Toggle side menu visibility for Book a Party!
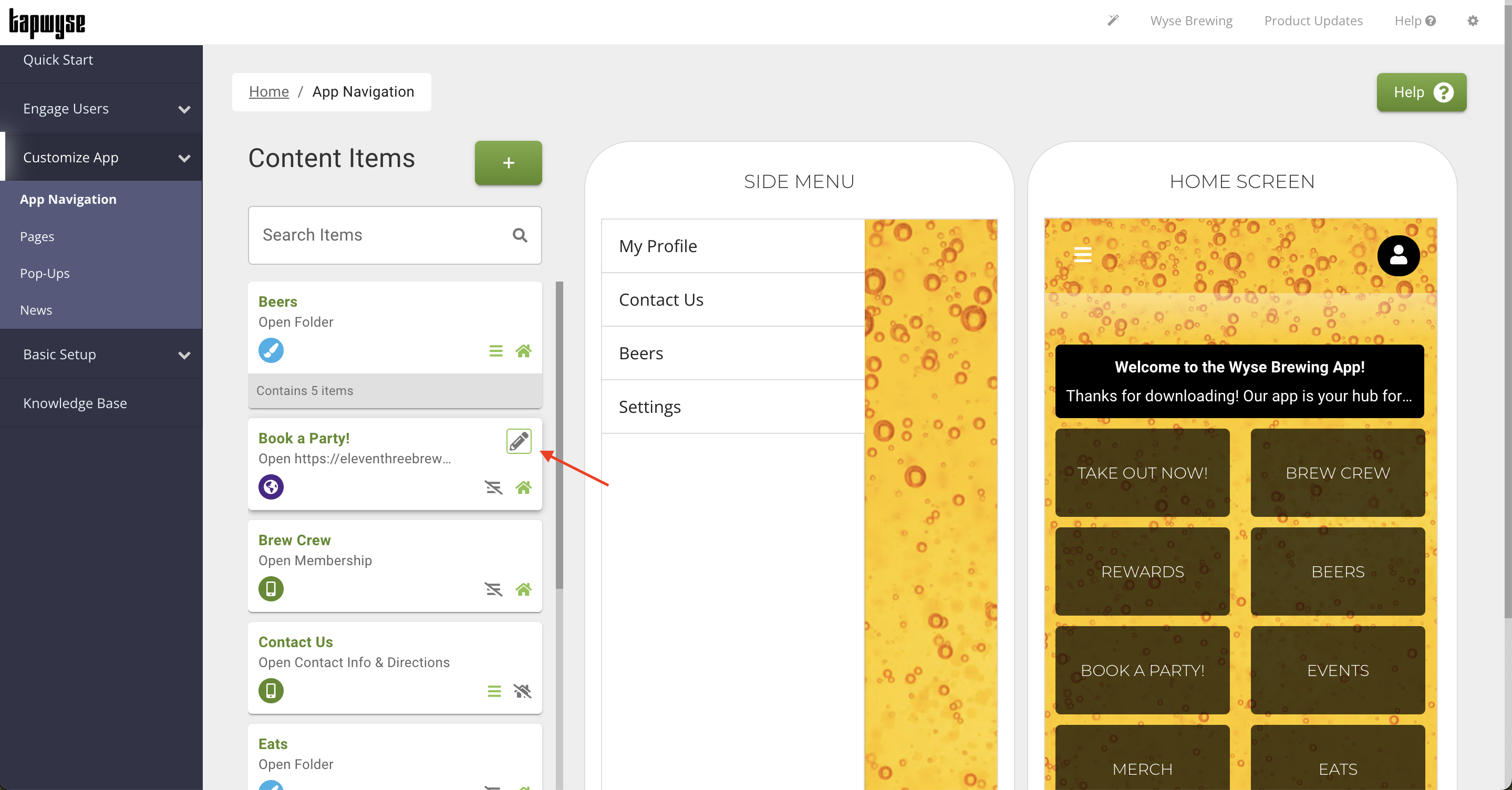Screen dimensions: 1512x790 pos(493,487)
